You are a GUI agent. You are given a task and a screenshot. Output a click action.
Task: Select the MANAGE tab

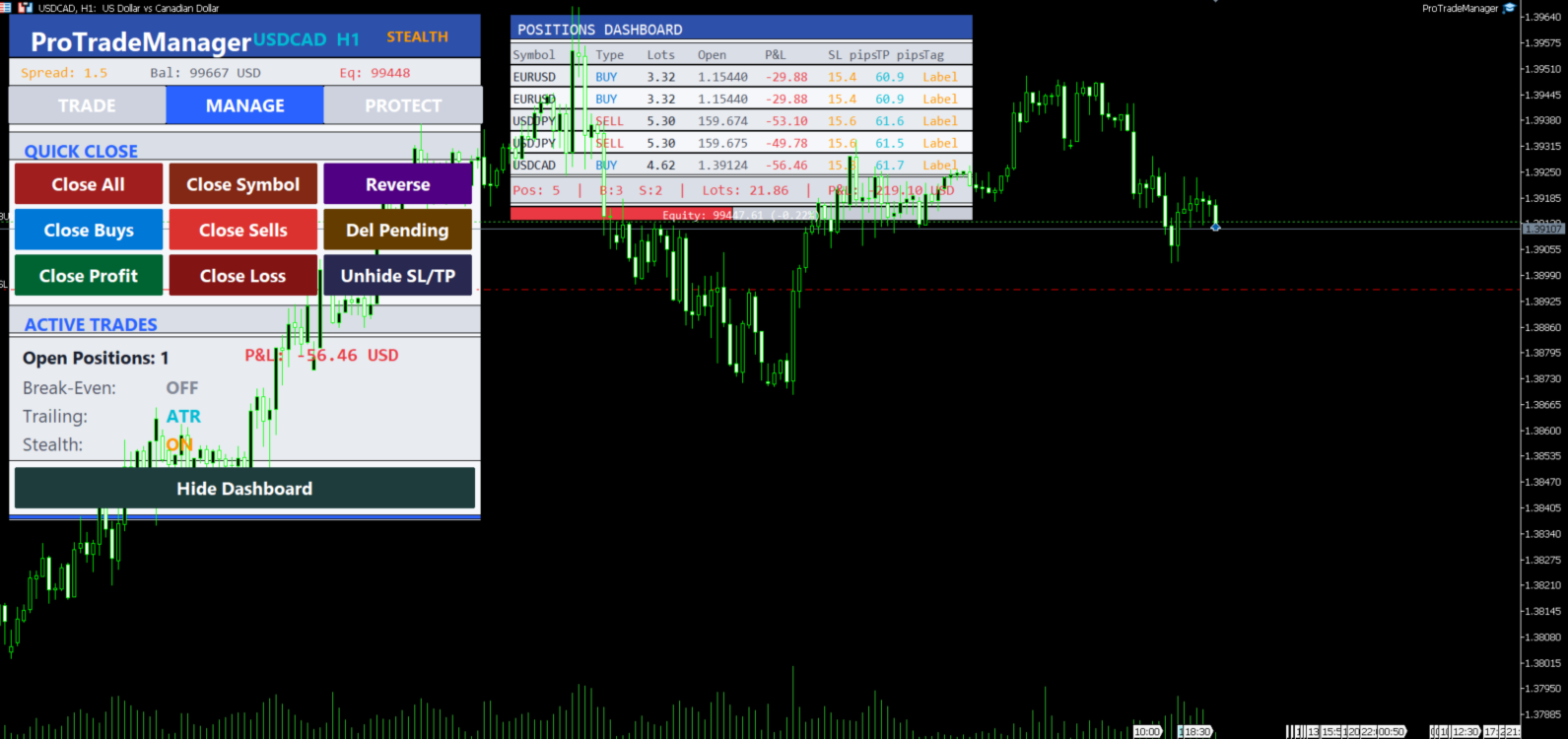point(244,105)
